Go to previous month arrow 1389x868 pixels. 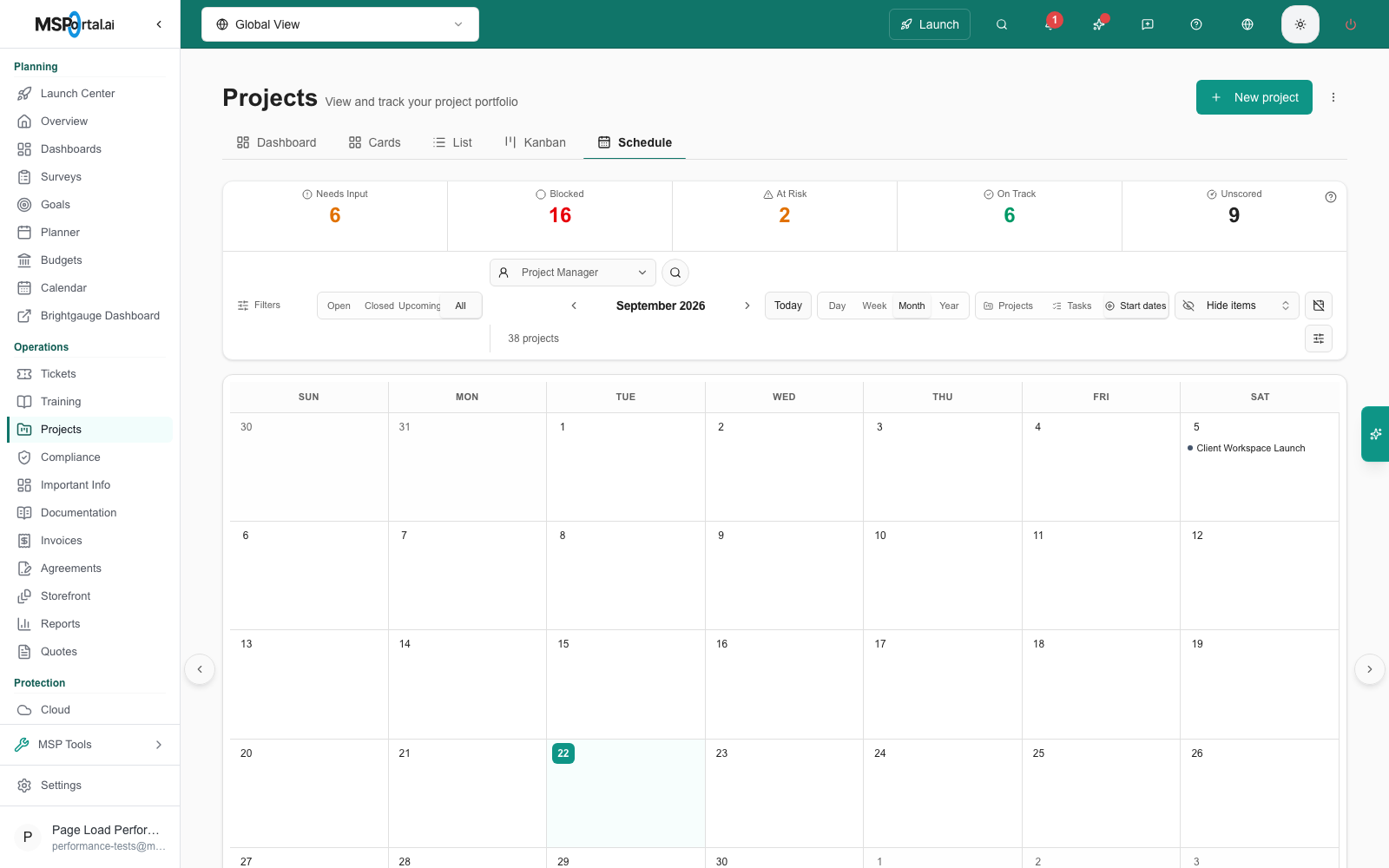click(574, 306)
